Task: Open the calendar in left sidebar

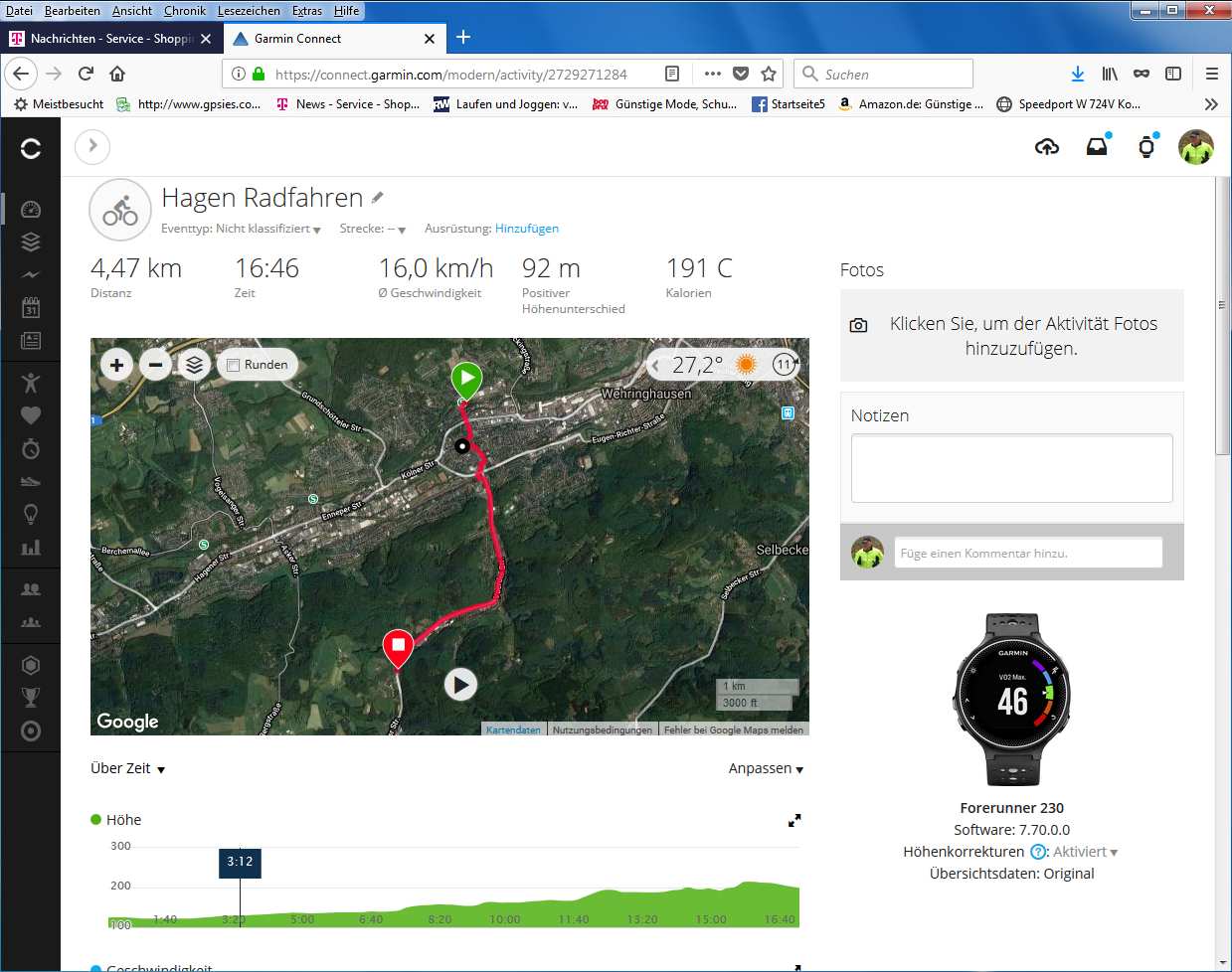Action: coord(31,307)
